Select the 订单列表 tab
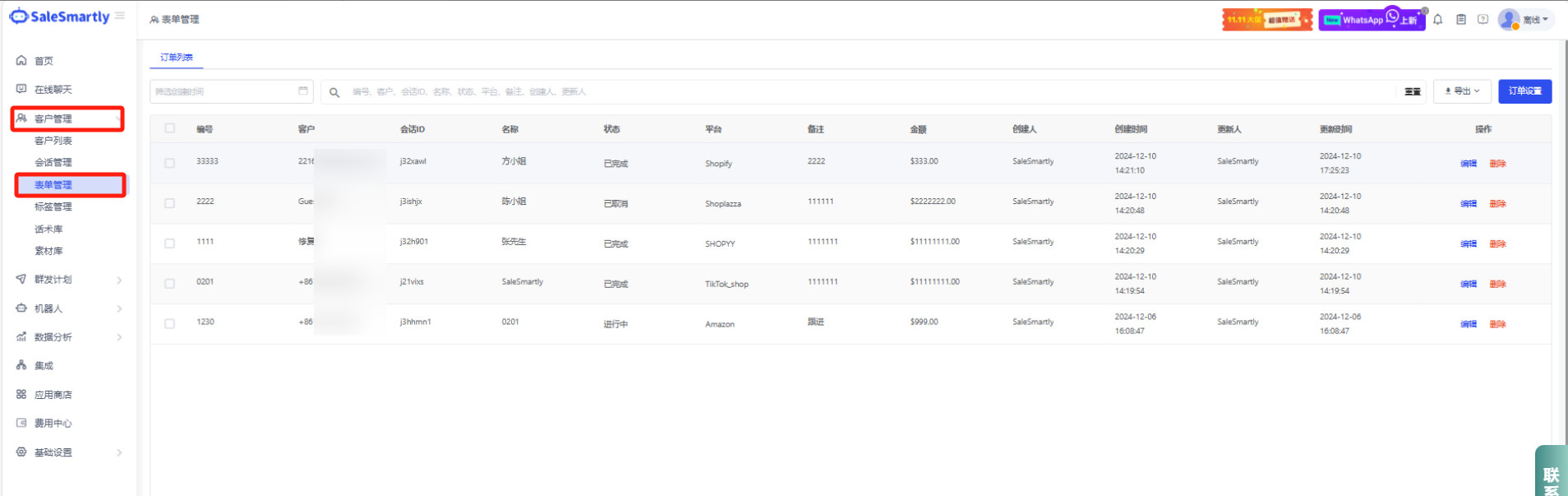1568x496 pixels. click(177, 58)
